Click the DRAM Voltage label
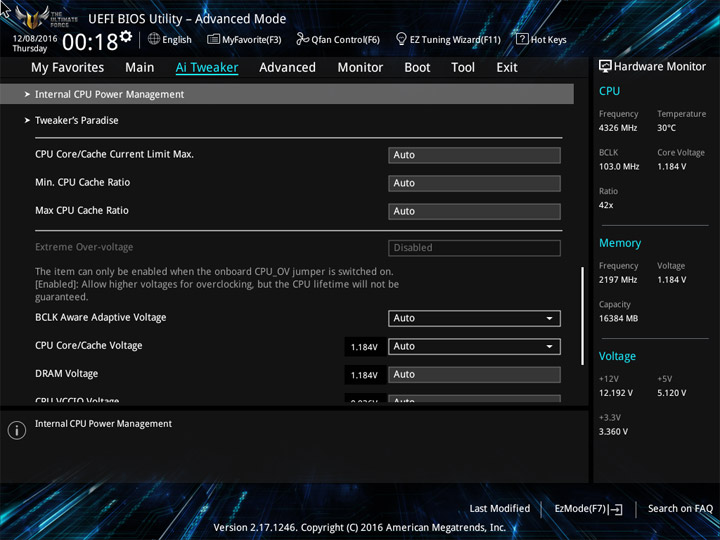Viewport: 720px width, 540px height. click(67, 374)
